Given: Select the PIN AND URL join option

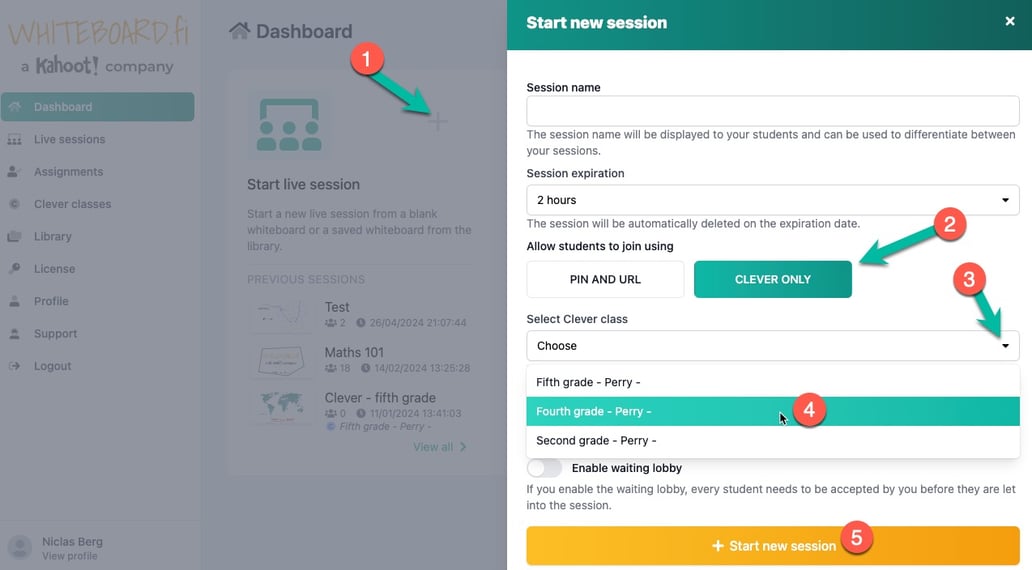Looking at the screenshot, I should (605, 280).
